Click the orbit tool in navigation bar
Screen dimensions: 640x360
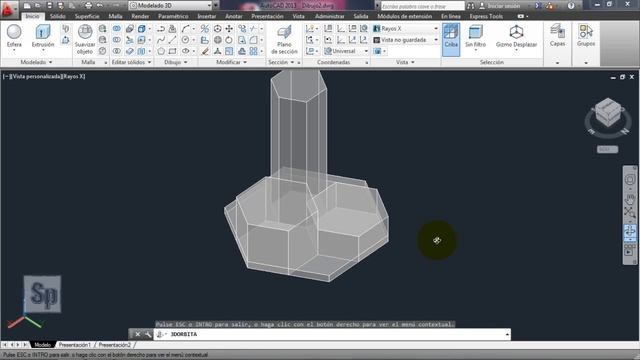tap(630, 231)
